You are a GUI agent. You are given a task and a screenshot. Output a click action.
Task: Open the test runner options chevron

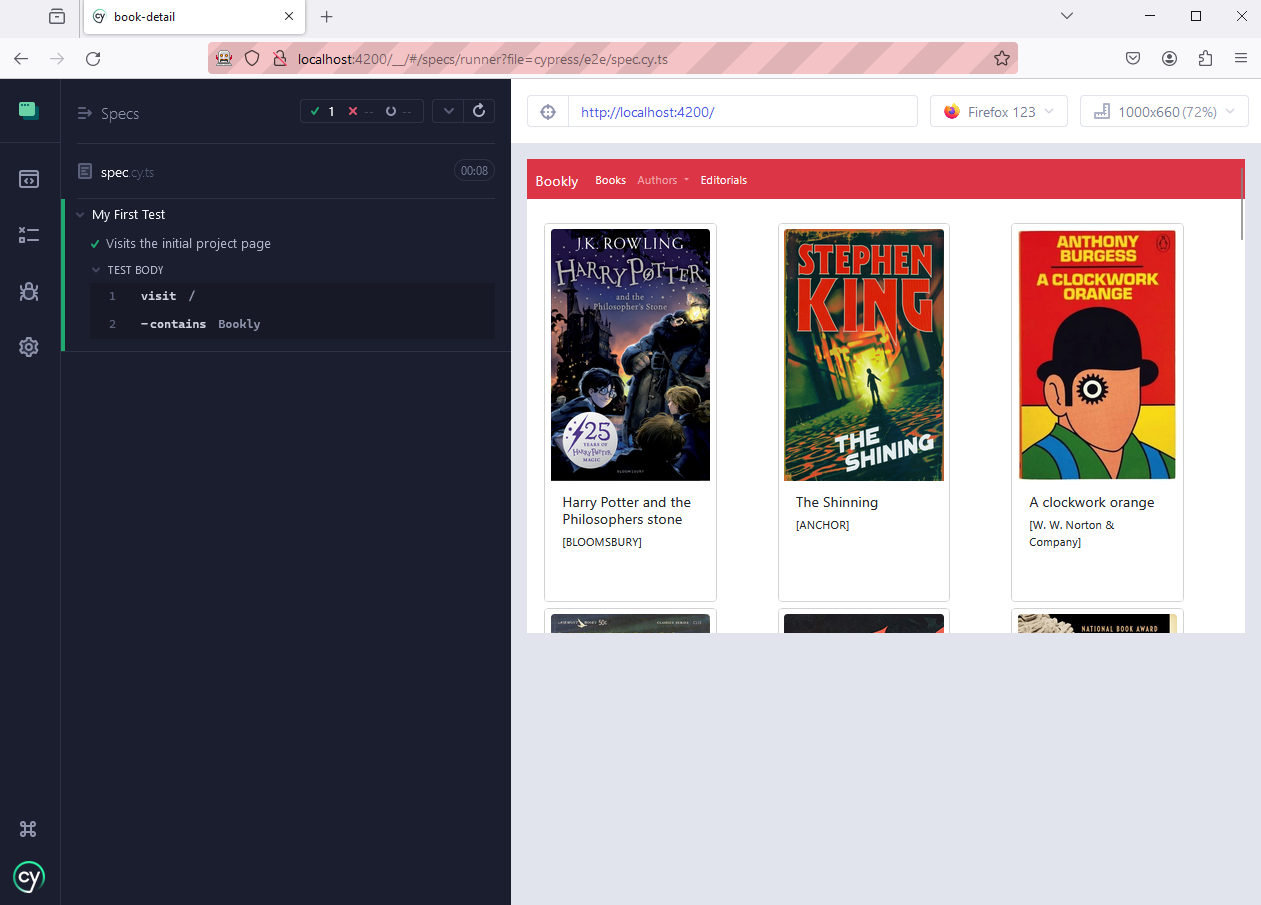pos(448,111)
